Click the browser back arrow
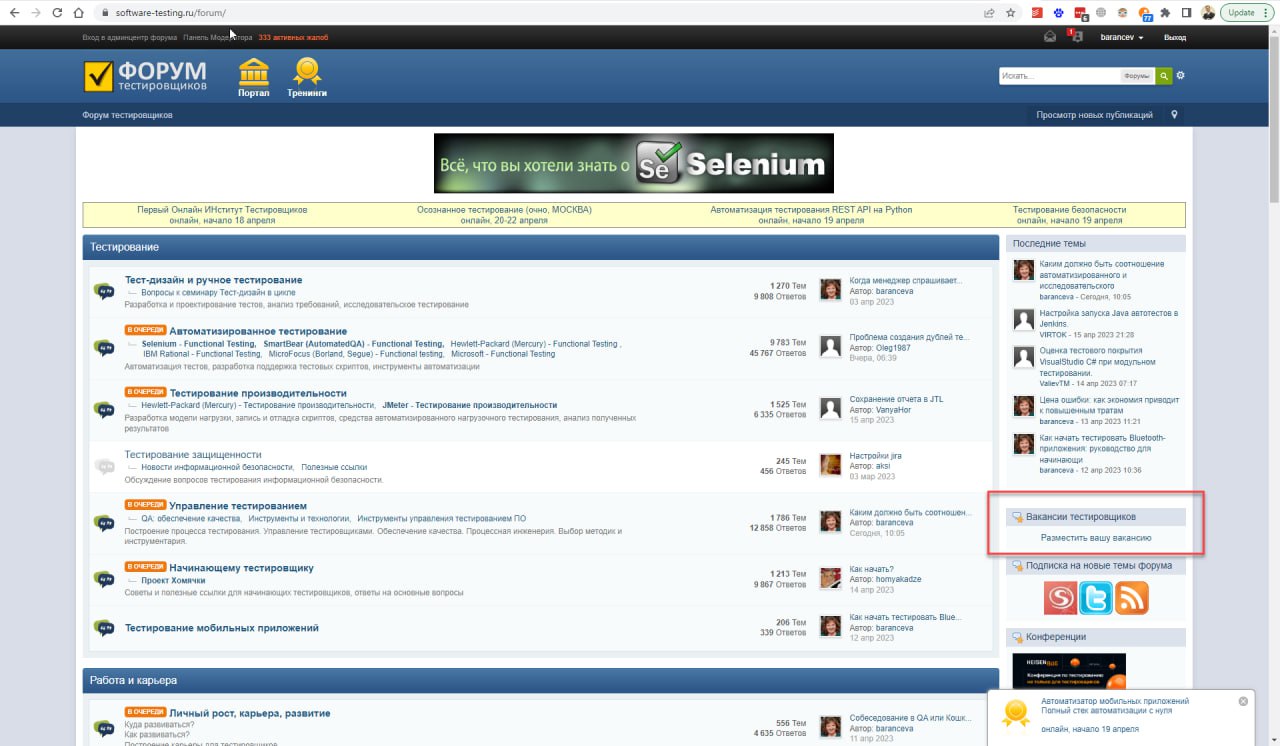The height and width of the screenshot is (746, 1280). click(x=14, y=13)
